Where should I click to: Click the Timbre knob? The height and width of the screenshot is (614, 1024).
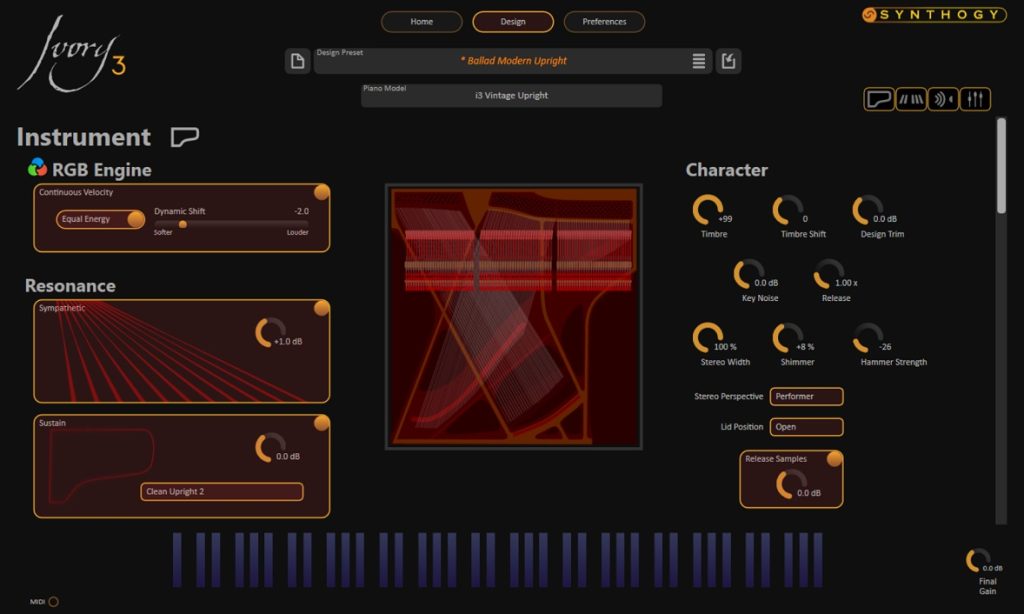[708, 210]
